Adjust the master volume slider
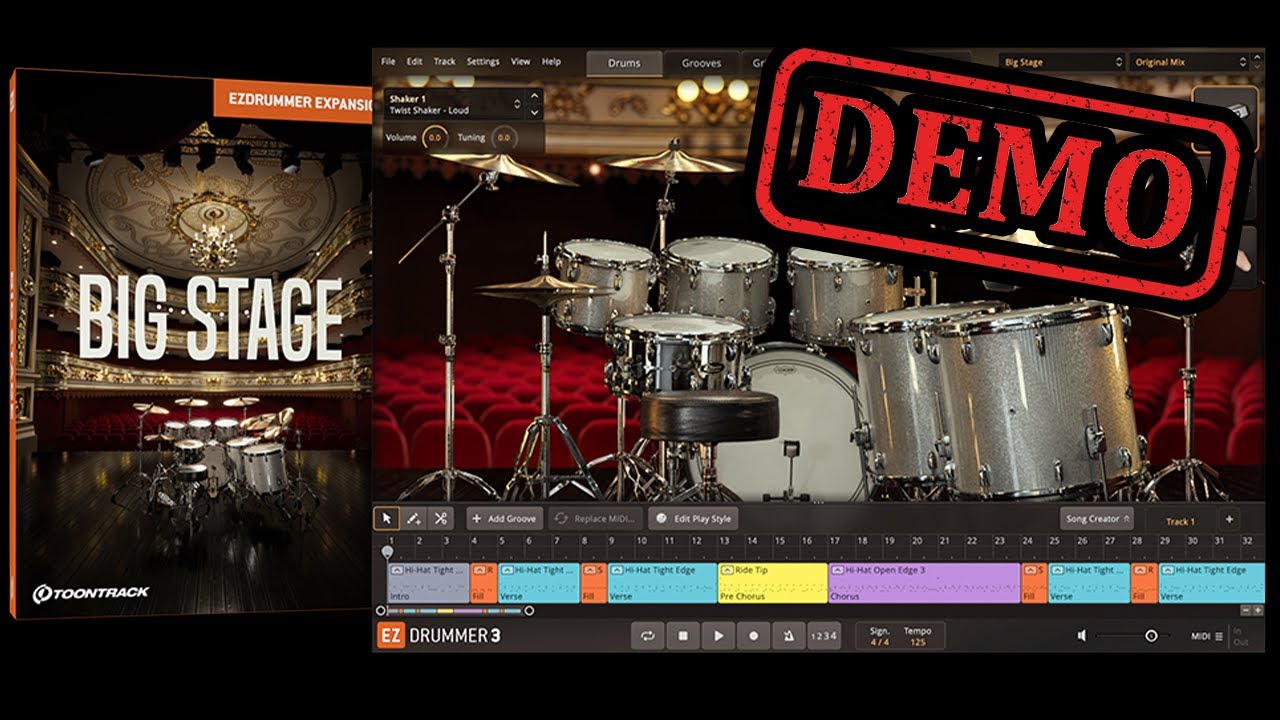This screenshot has width=1280, height=720. pyautogui.click(x=1133, y=636)
